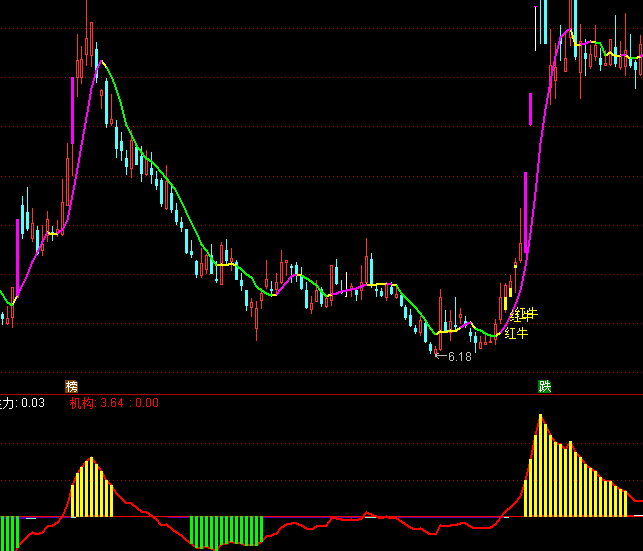643x551 pixels.
Task: Click the 力 0.03 indicator readout
Action: click(22, 403)
